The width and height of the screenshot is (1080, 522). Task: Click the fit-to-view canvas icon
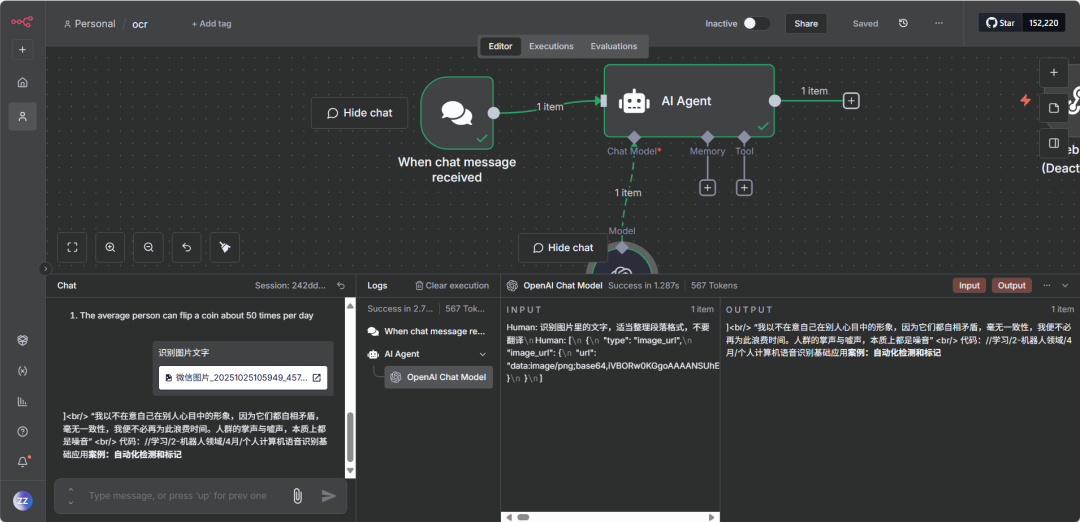(72, 246)
